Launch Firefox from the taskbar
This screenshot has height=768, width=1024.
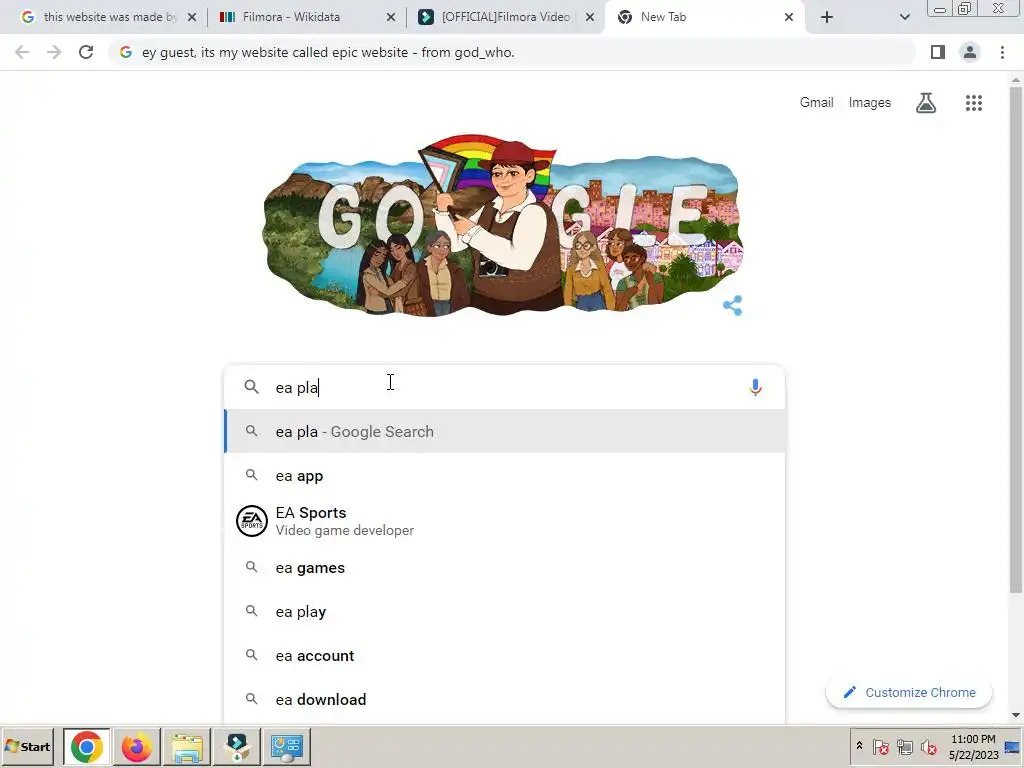coord(136,747)
